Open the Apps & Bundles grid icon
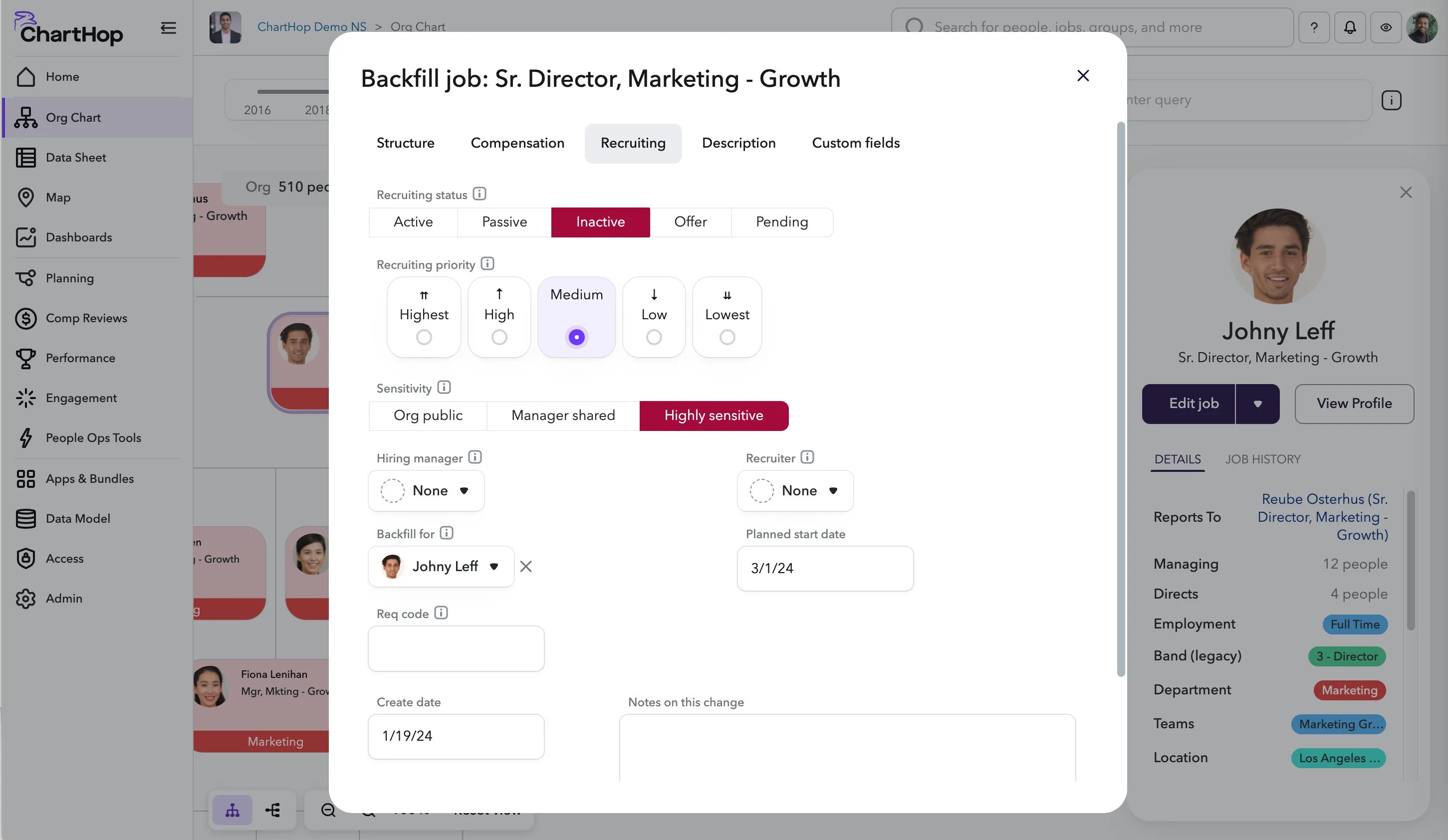 point(26,478)
